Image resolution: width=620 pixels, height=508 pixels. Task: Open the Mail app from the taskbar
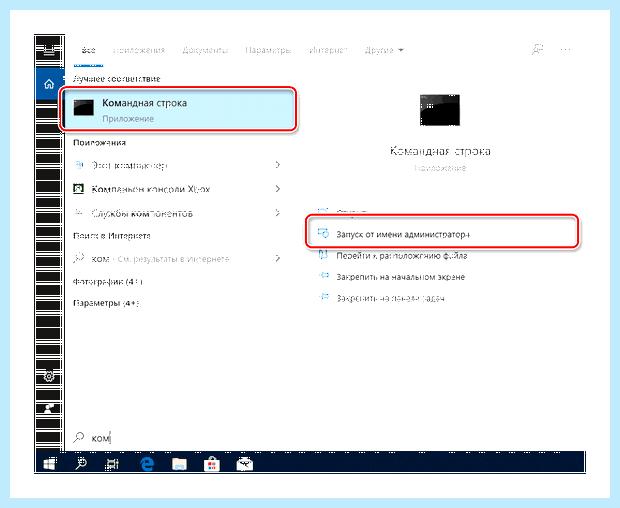click(244, 464)
